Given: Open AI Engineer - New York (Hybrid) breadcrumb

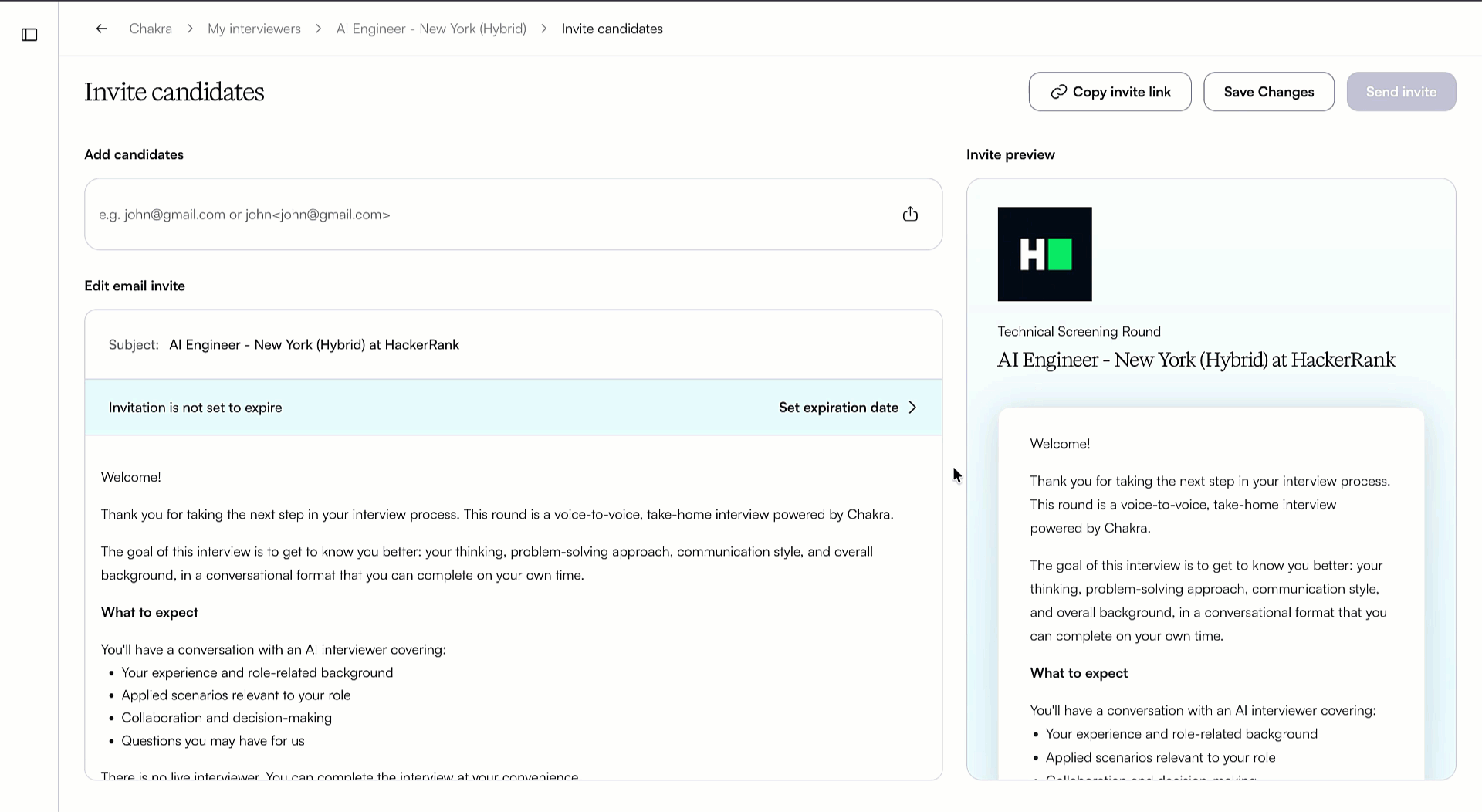Looking at the screenshot, I should [431, 29].
